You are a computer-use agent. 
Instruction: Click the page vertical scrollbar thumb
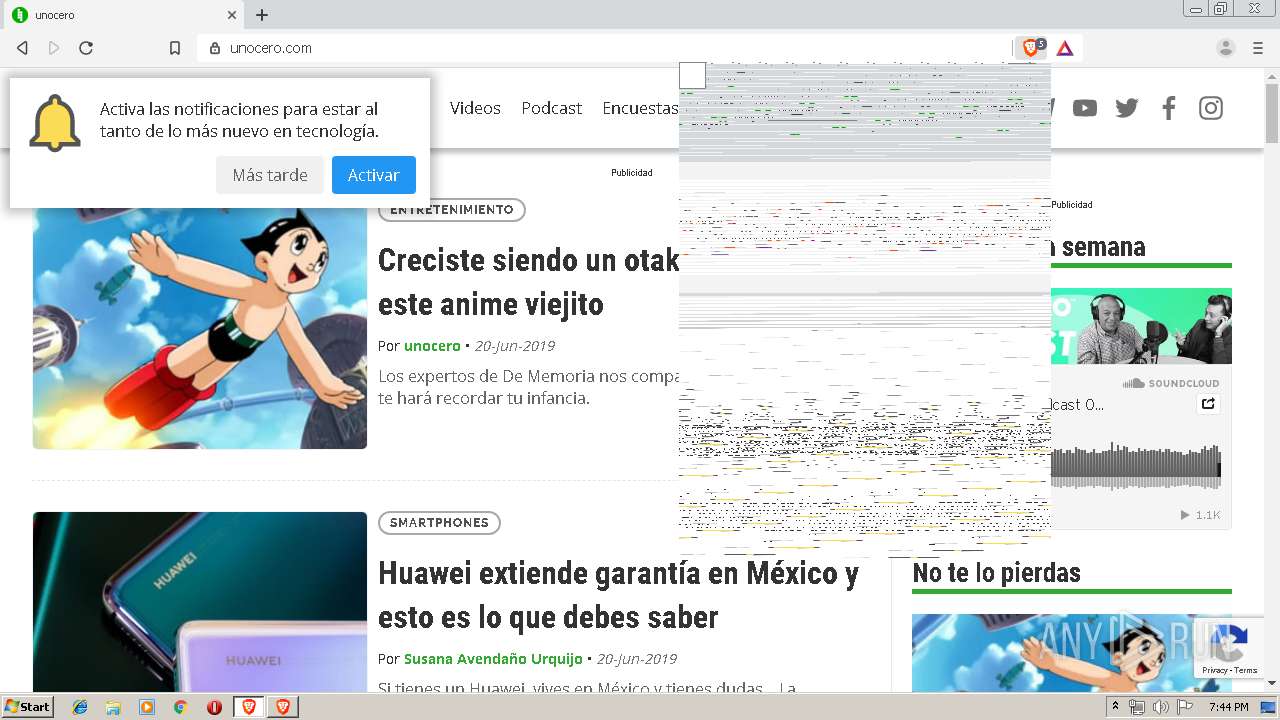1272,115
